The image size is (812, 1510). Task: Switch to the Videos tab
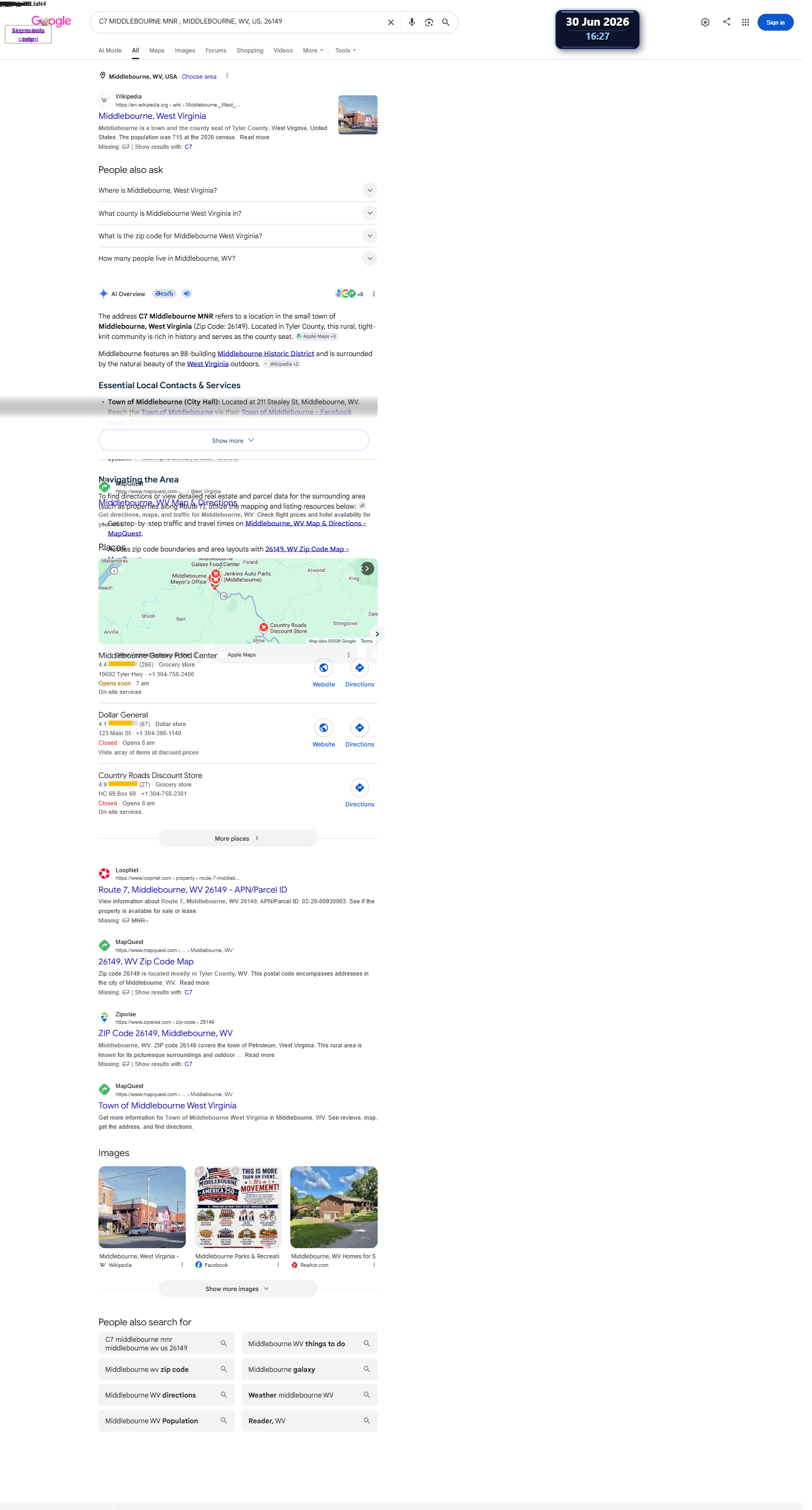pos(283,50)
